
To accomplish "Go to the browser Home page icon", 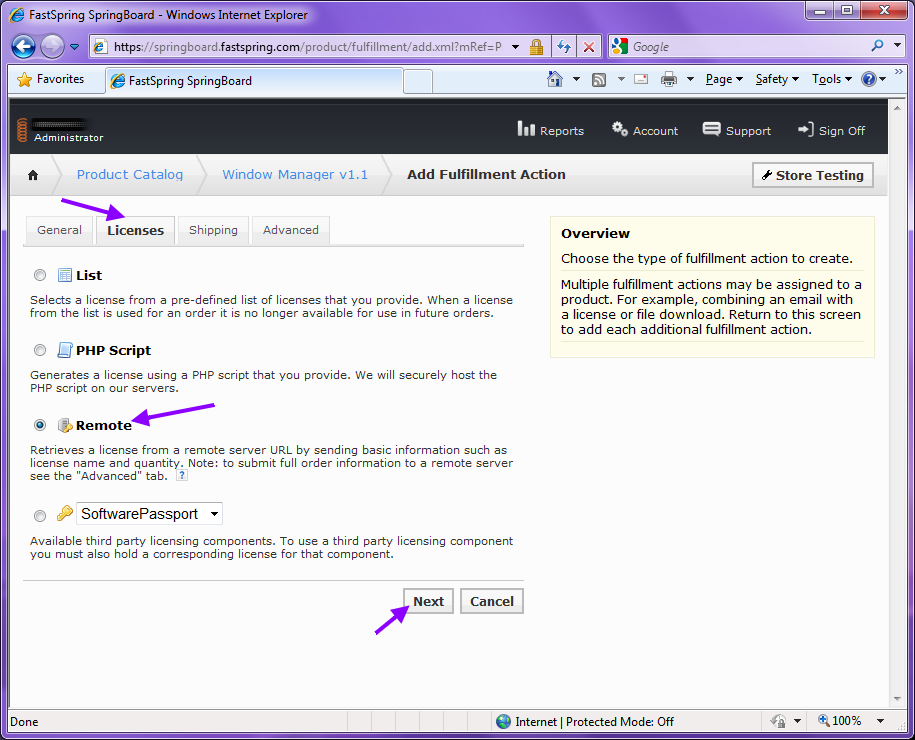I will [x=555, y=79].
